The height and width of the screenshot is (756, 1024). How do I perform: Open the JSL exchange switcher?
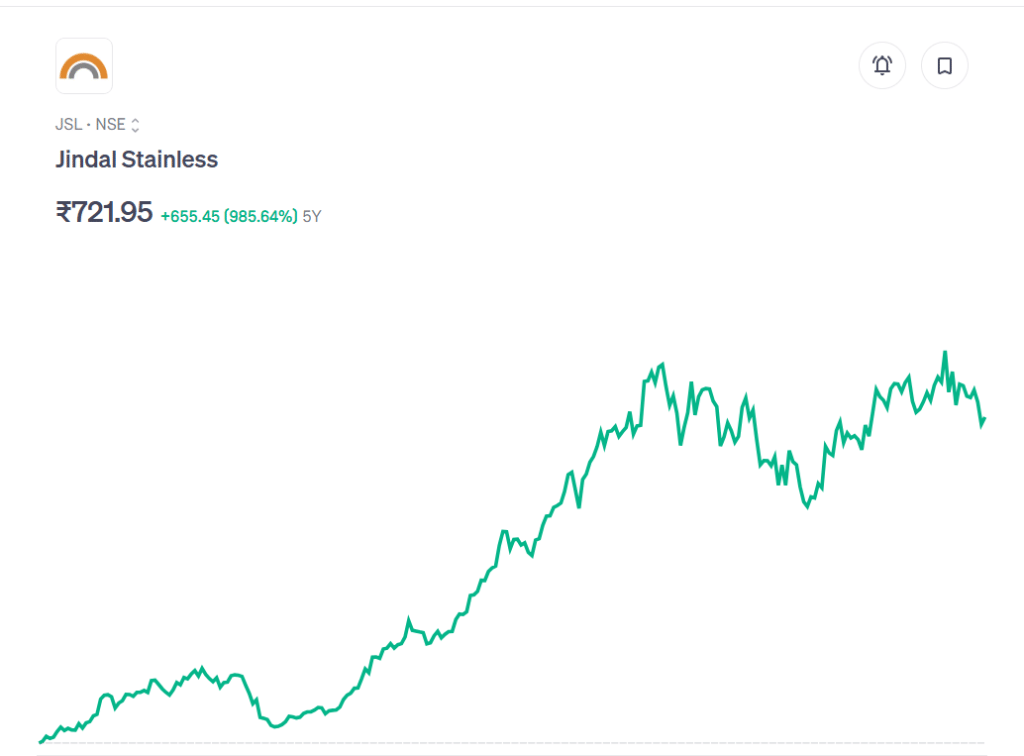[x=68, y=125]
